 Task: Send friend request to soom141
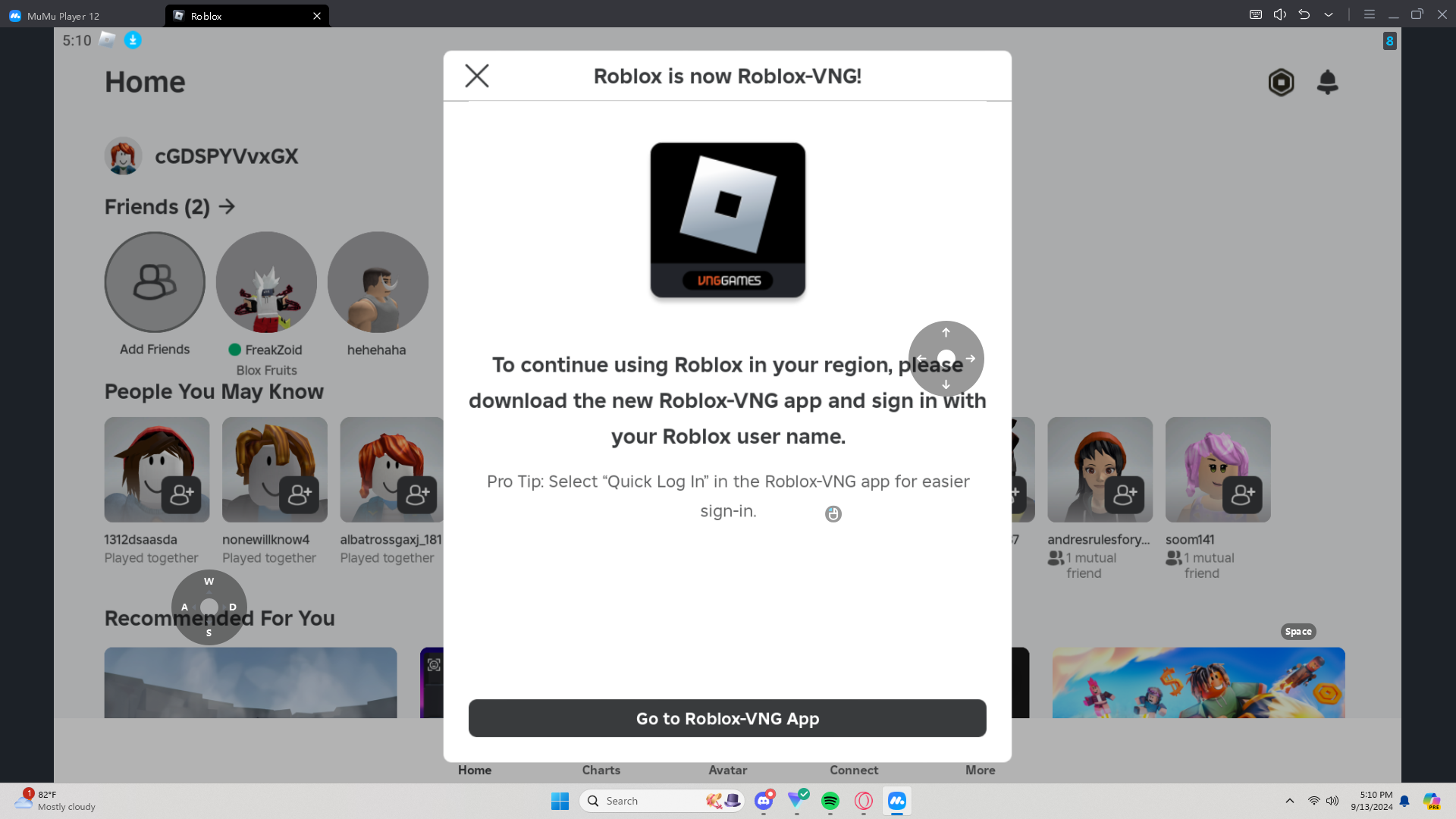pos(1242,495)
